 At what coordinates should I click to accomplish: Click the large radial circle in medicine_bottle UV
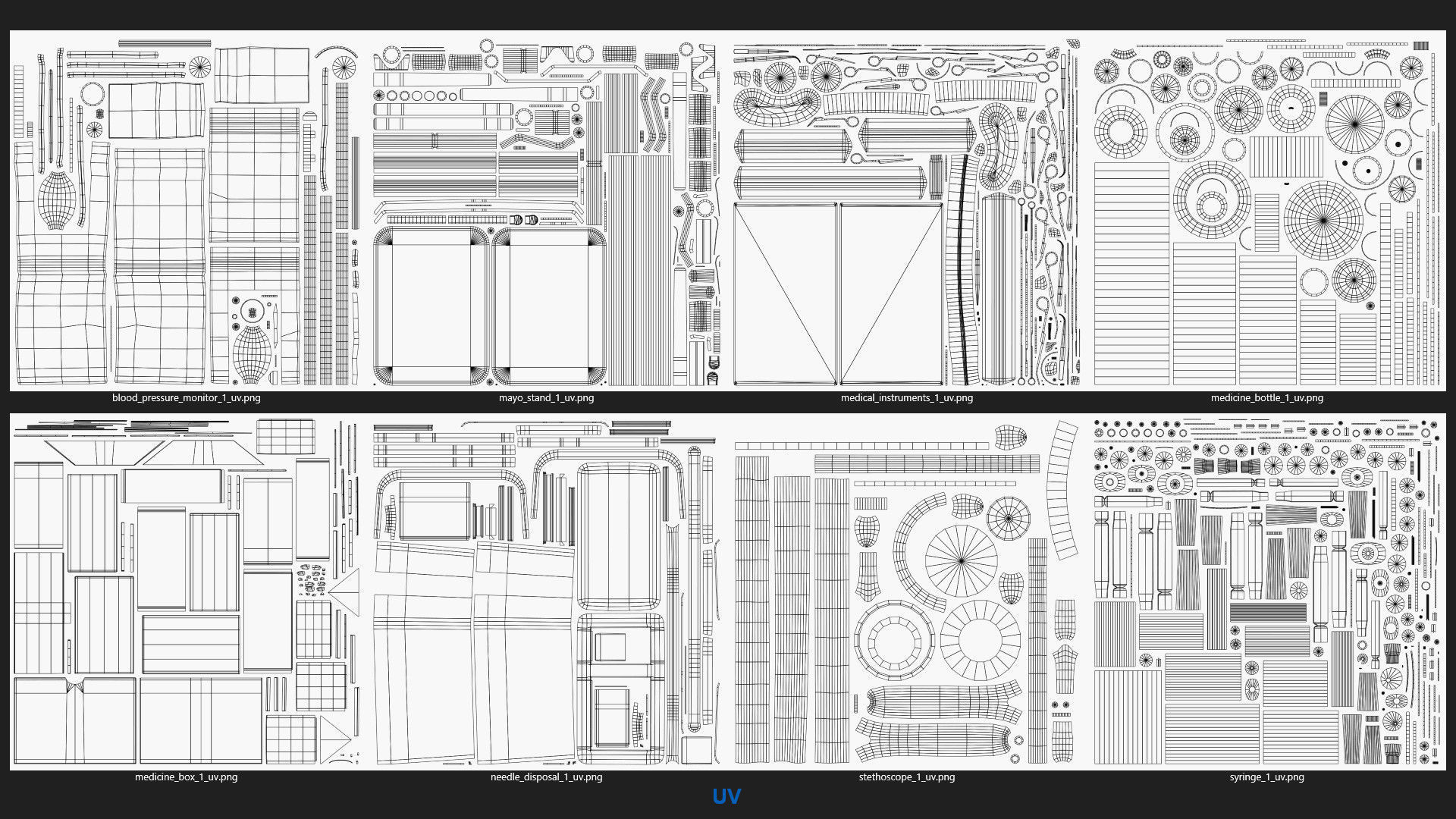(1323, 220)
